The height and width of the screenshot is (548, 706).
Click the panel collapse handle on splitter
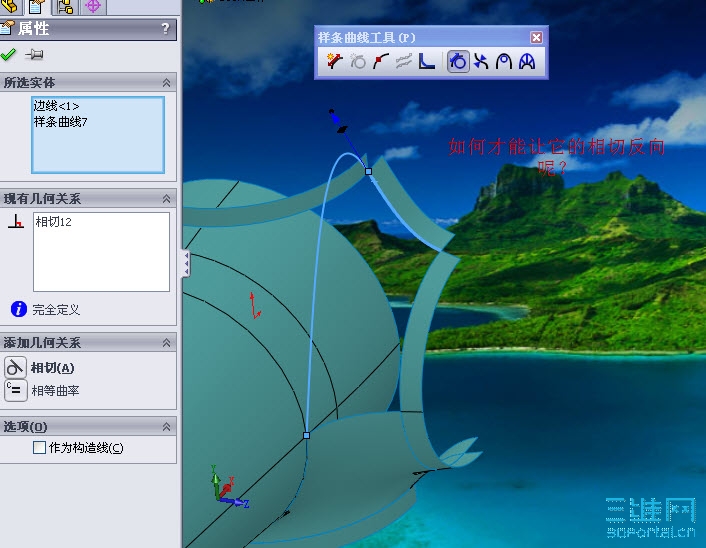(x=186, y=263)
